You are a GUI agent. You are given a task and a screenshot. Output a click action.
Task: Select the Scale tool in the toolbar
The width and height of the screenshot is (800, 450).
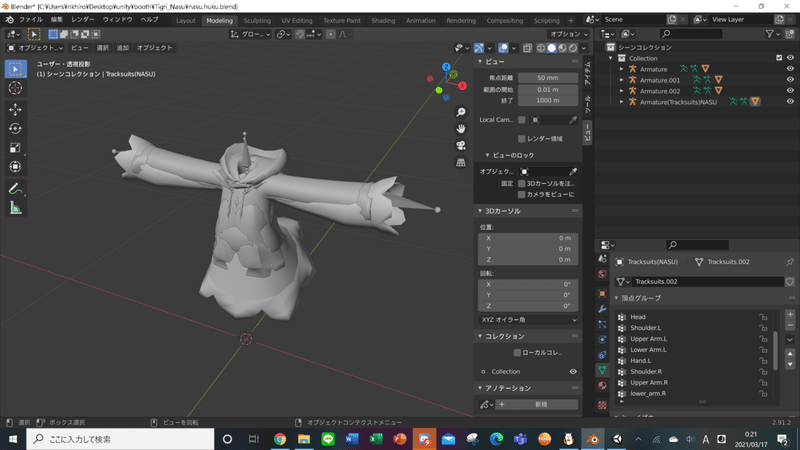pos(15,148)
